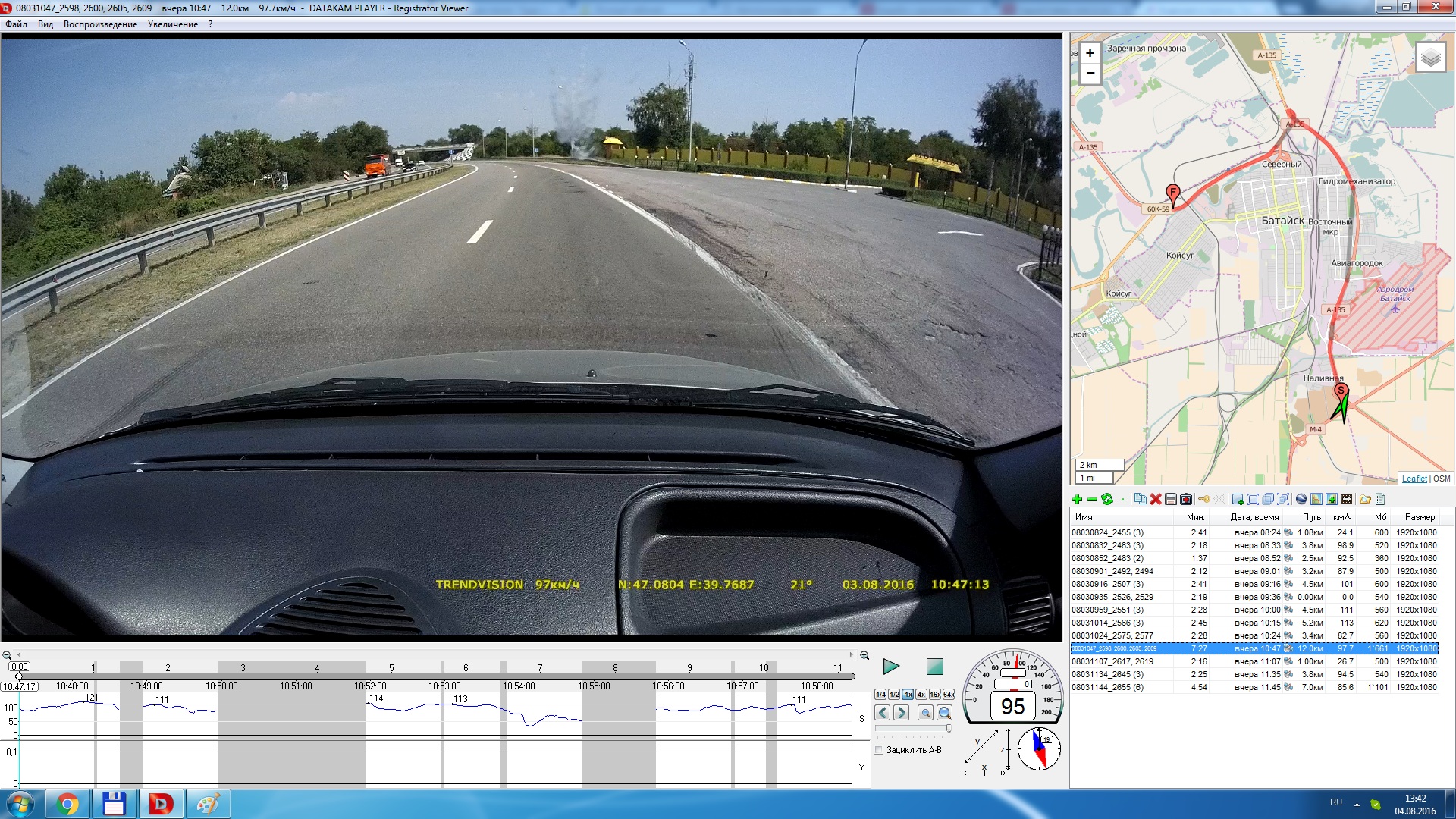Click the Leaflet link on map
Viewport: 1456px width, 819px height.
coord(1414,479)
